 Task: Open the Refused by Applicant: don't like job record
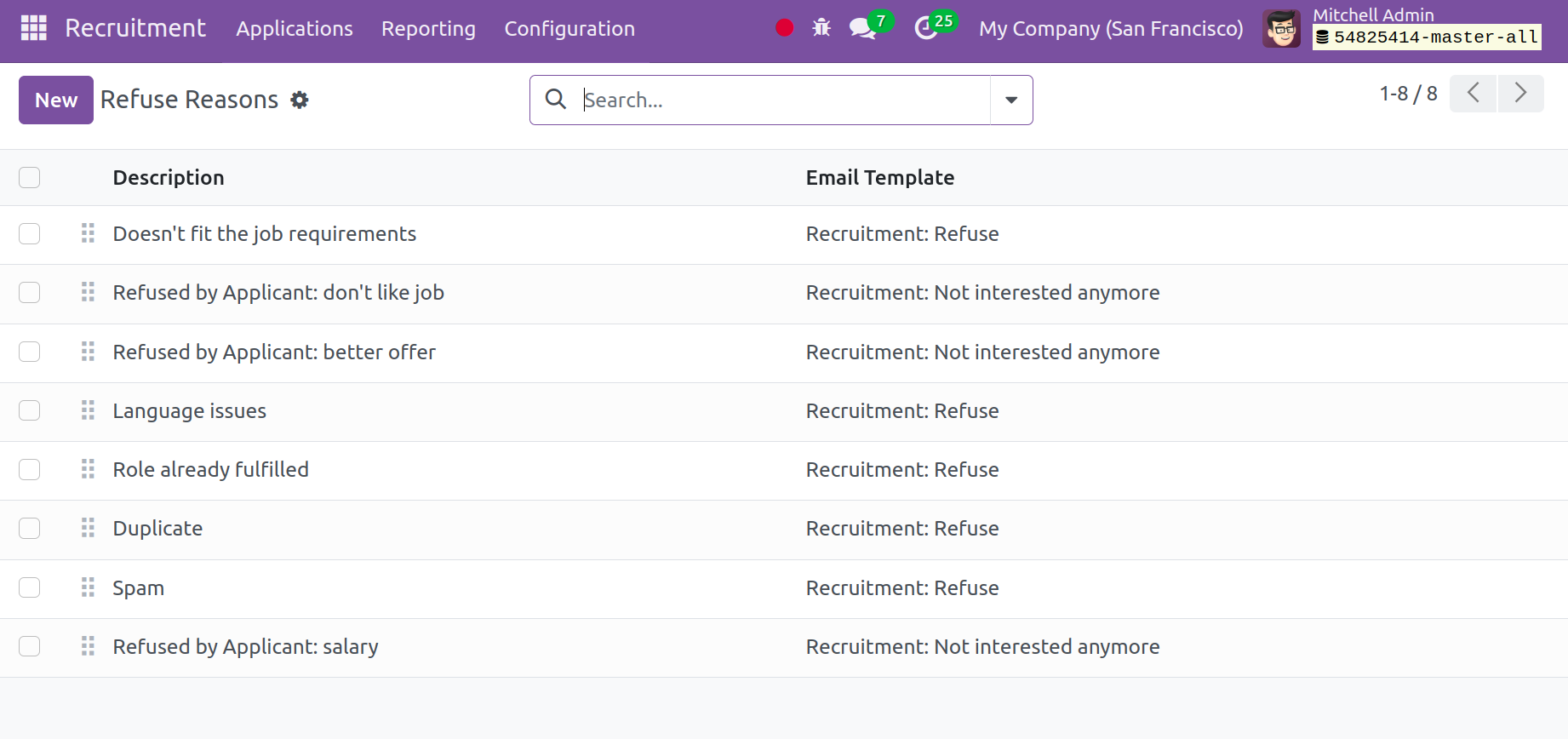(278, 293)
